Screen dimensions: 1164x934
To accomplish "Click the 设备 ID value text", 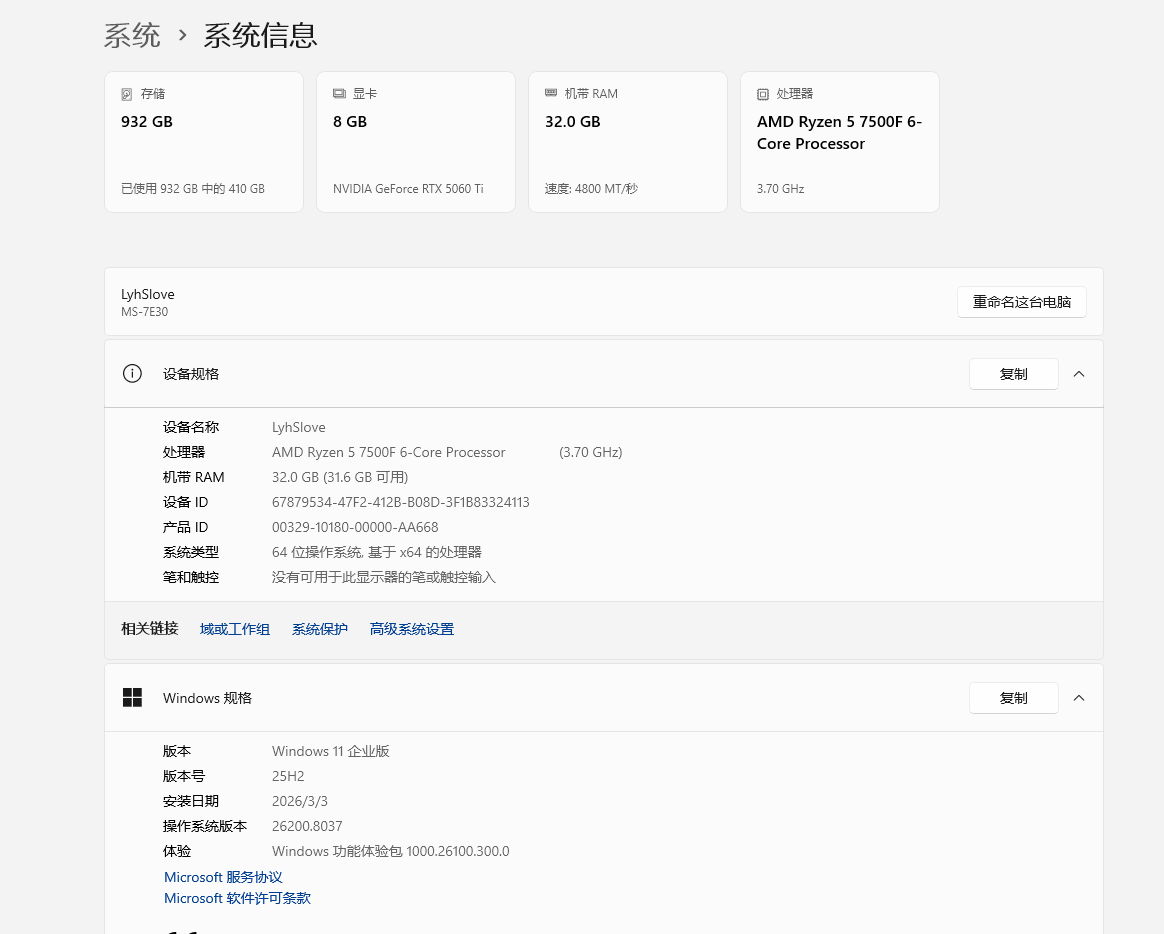I will pyautogui.click(x=400, y=502).
